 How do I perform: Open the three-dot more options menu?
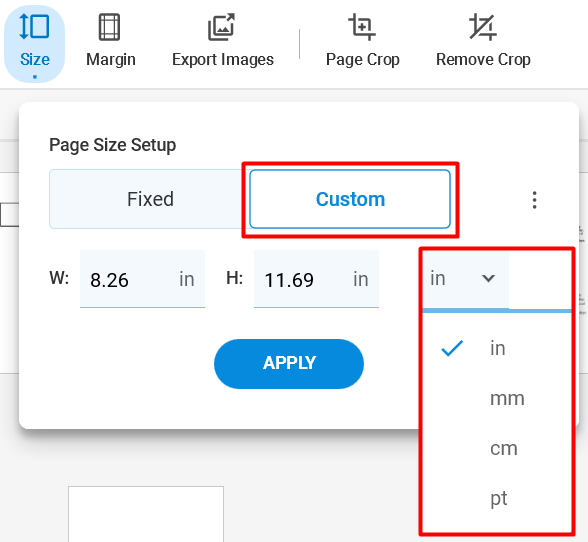tap(534, 200)
